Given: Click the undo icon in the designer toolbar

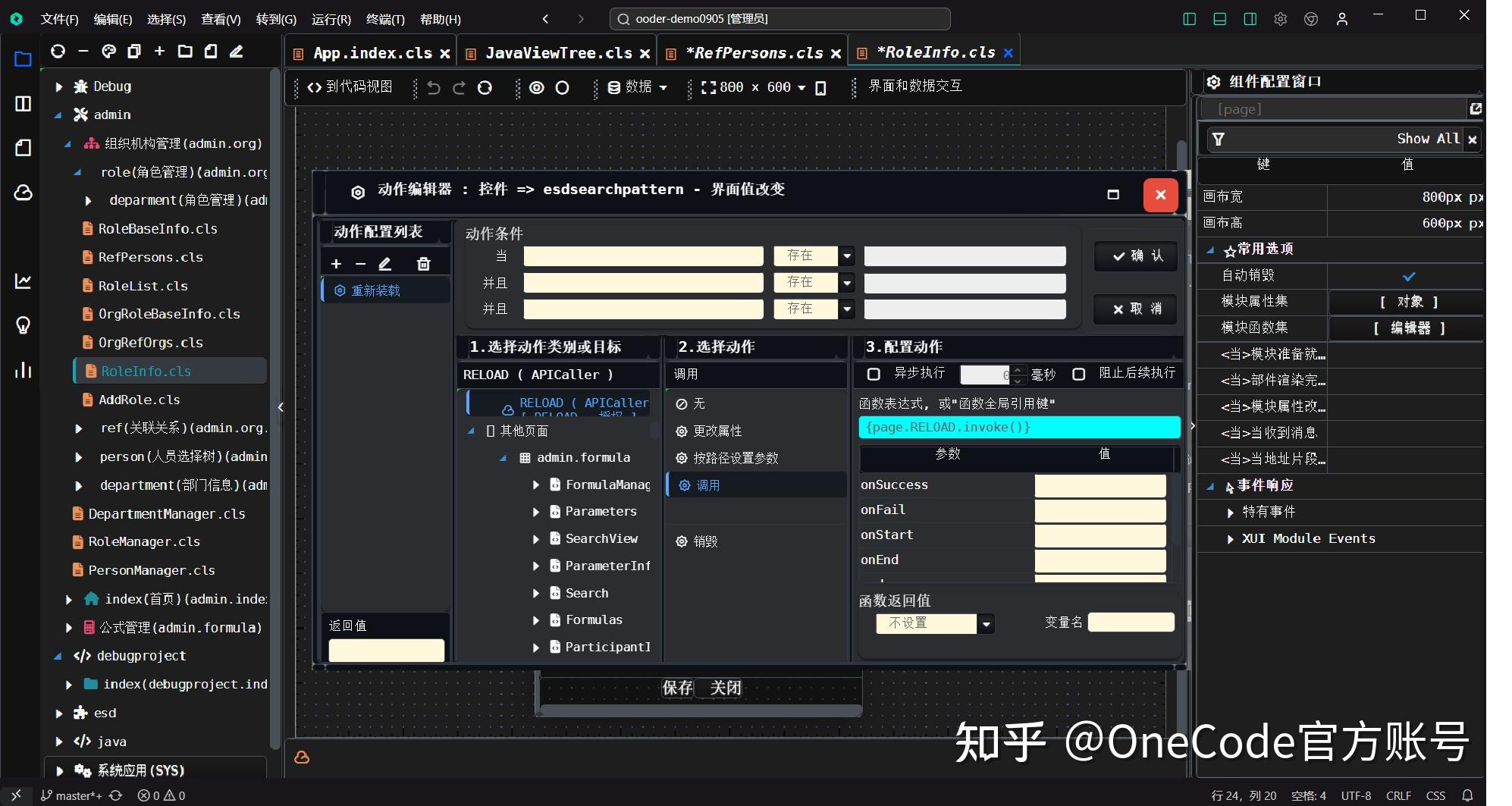Looking at the screenshot, I should tap(433, 87).
